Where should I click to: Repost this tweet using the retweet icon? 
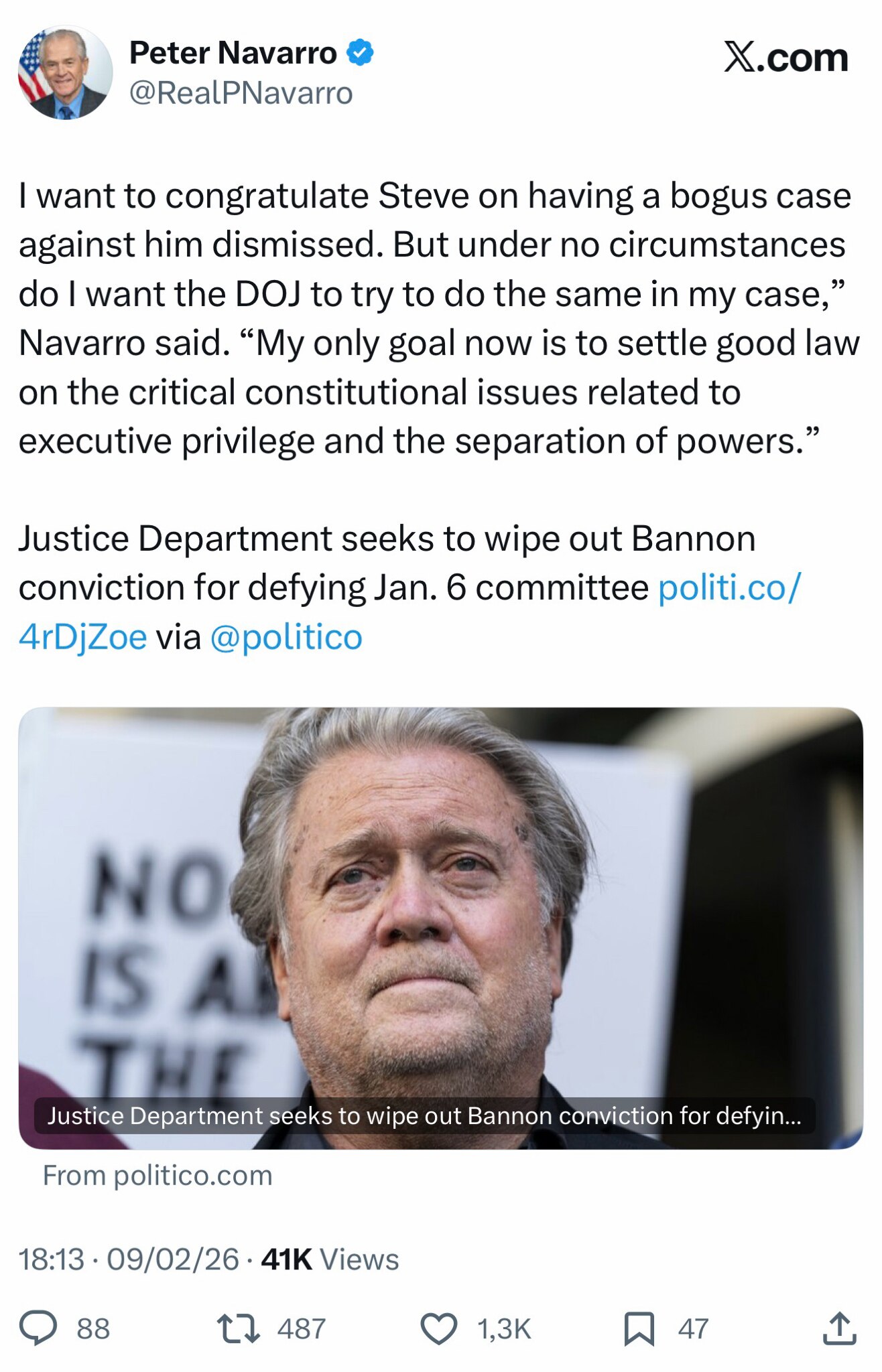[x=239, y=1328]
